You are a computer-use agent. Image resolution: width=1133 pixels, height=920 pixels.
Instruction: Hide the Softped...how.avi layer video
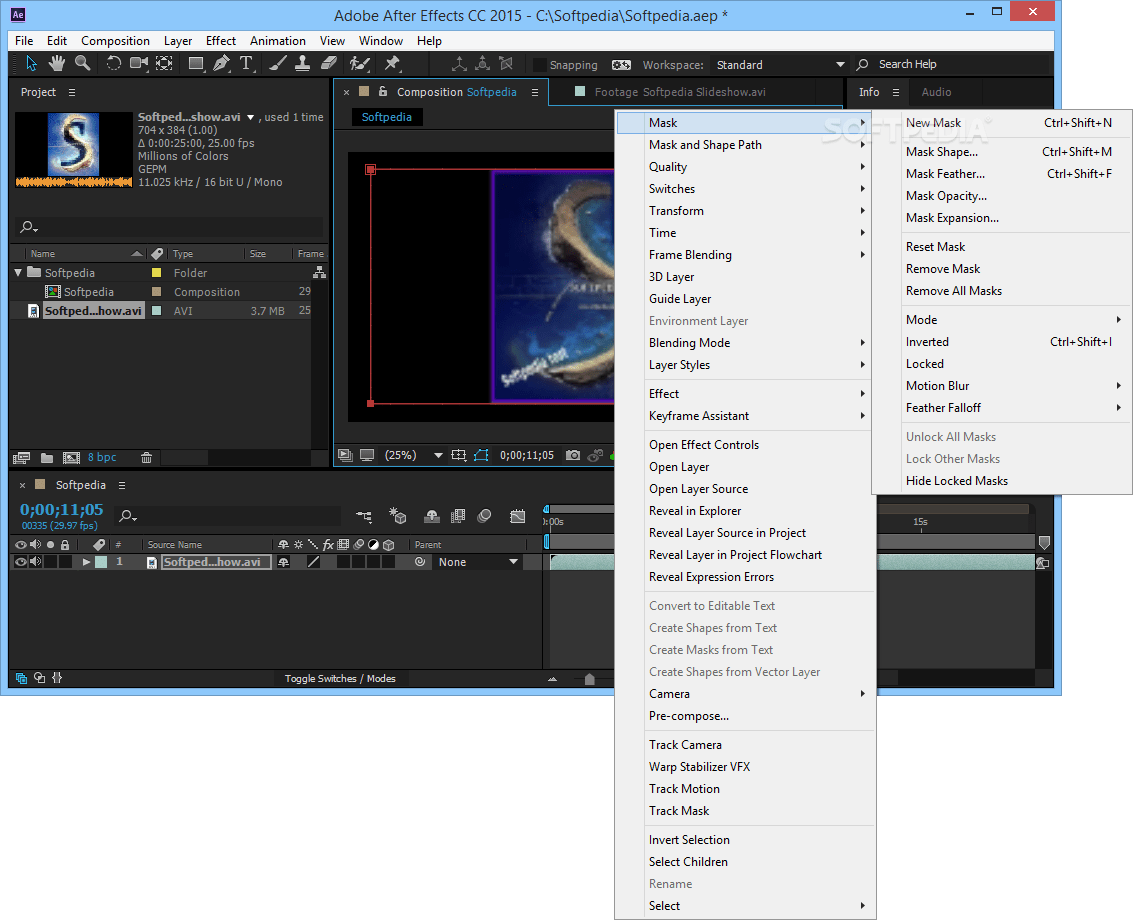tap(20, 562)
